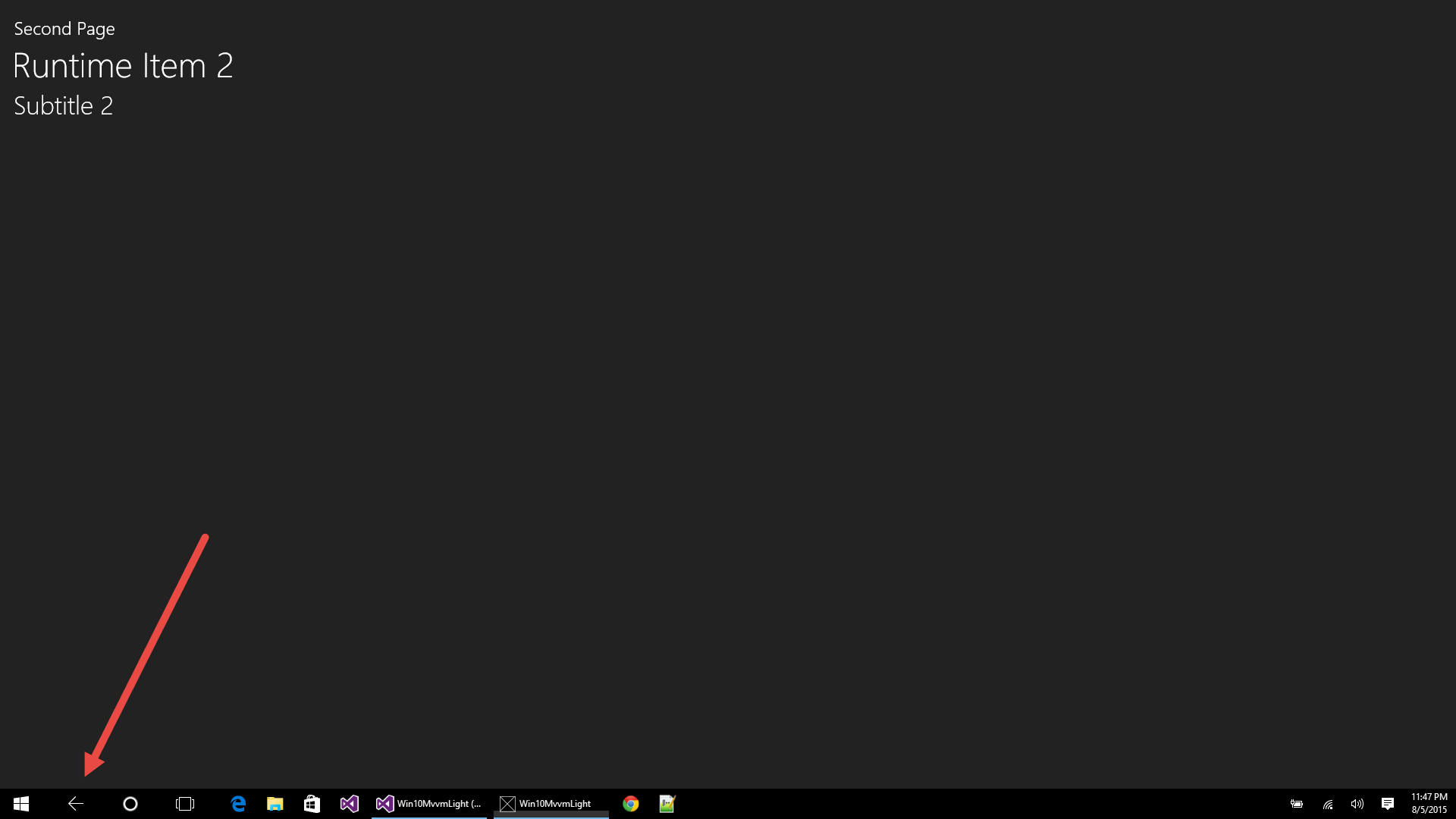Viewport: 1456px width, 819px height.
Task: Click the battery status icon
Action: point(1296,804)
